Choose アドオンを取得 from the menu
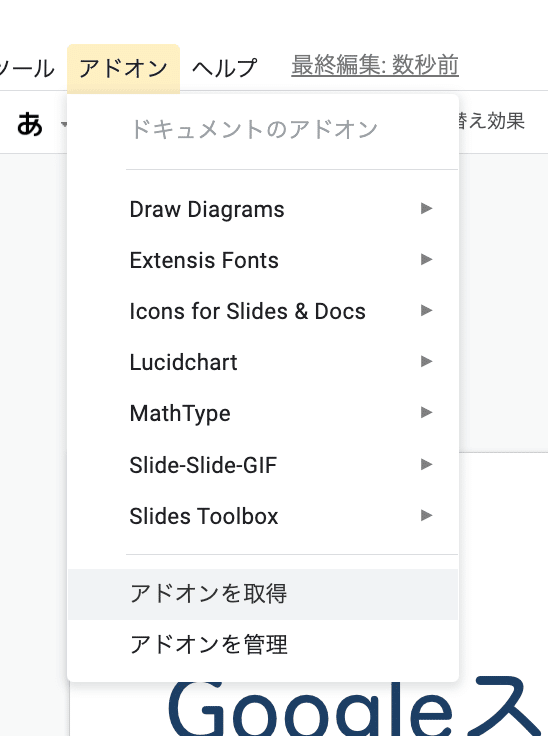Screen dimensions: 548x736 263,594
